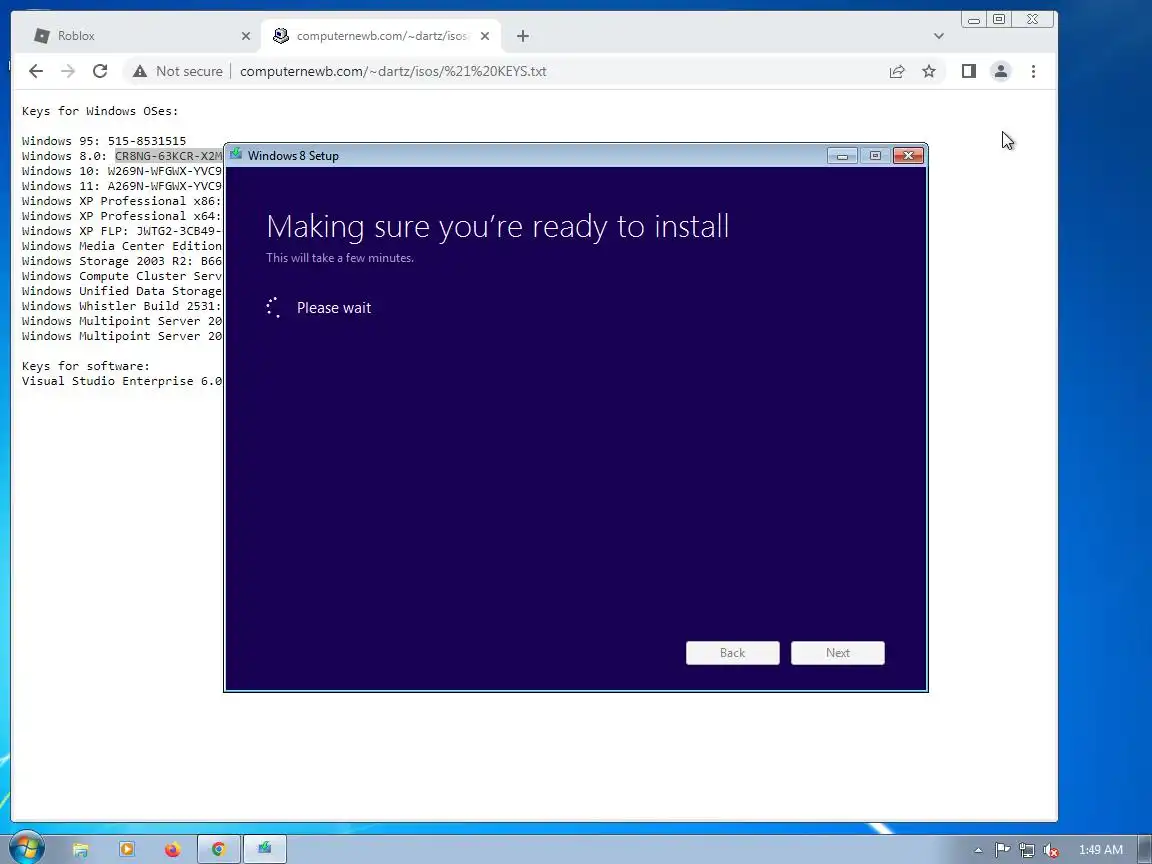The image size is (1152, 864).
Task: Share this page icon
Action: click(x=896, y=71)
